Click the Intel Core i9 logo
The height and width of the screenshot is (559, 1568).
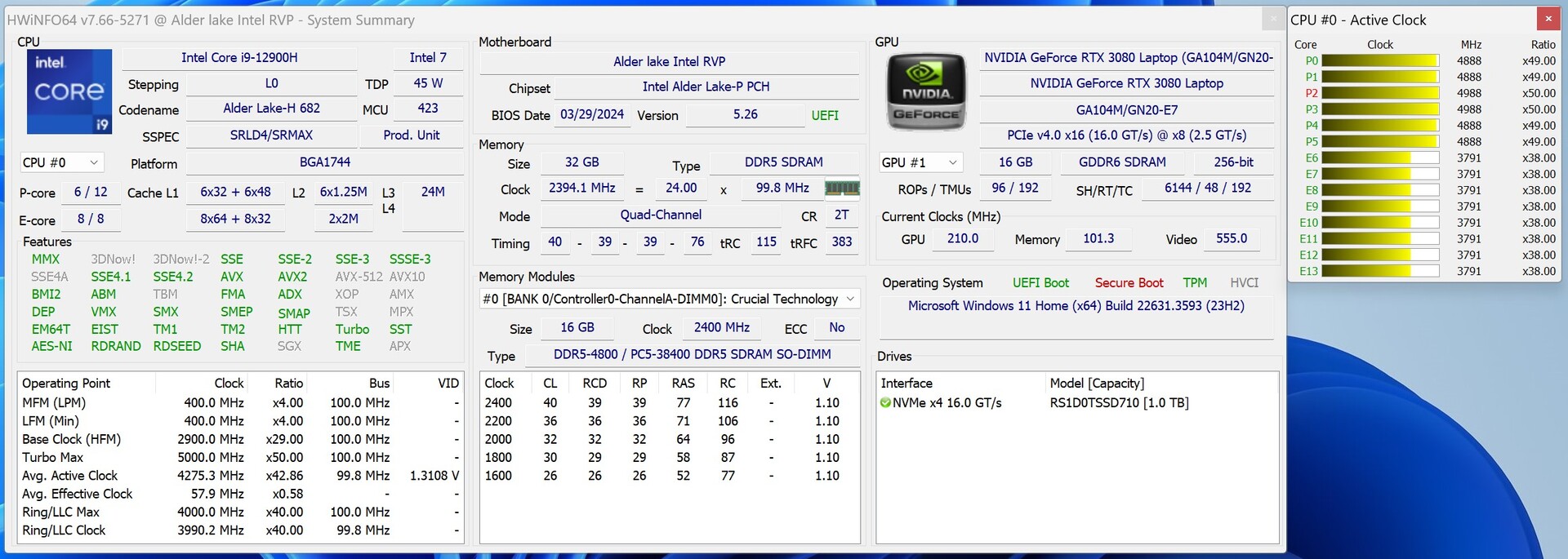69,91
